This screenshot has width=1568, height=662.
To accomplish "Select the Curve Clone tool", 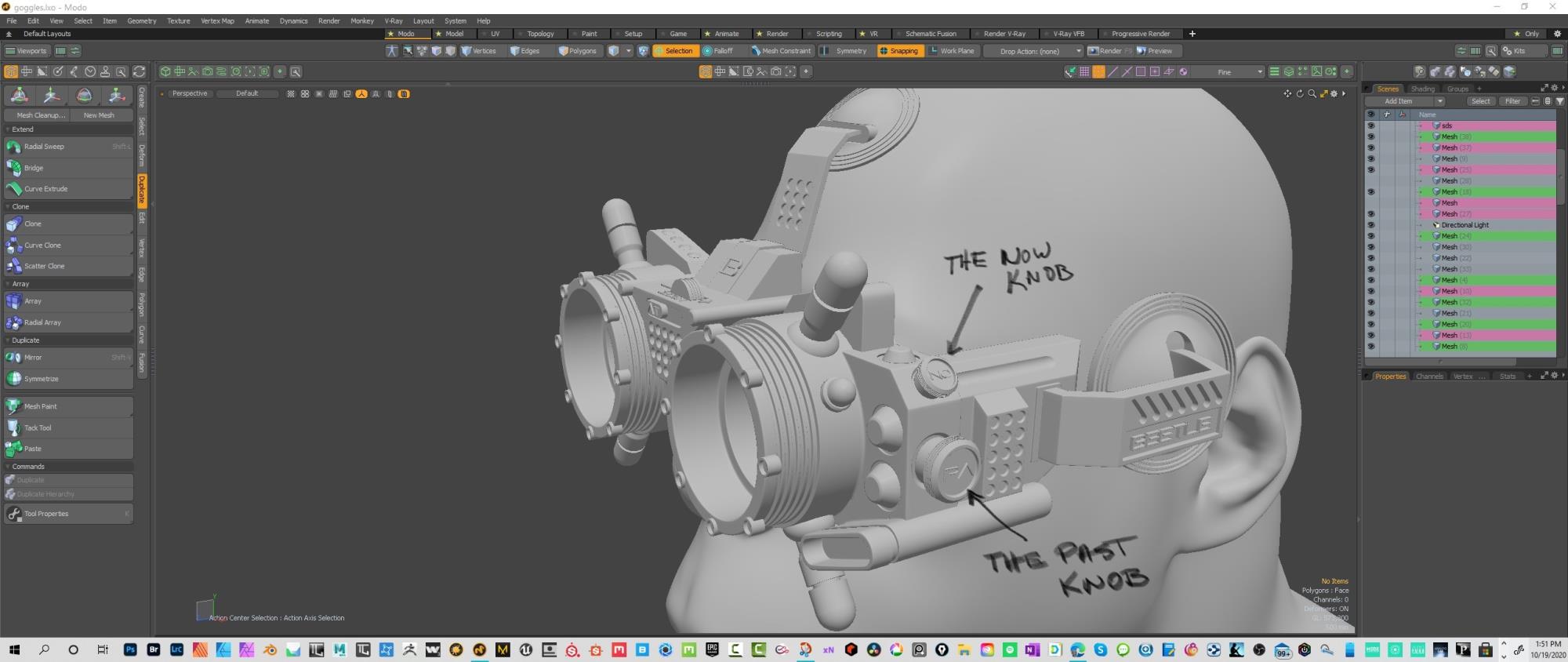I will 68,246.
